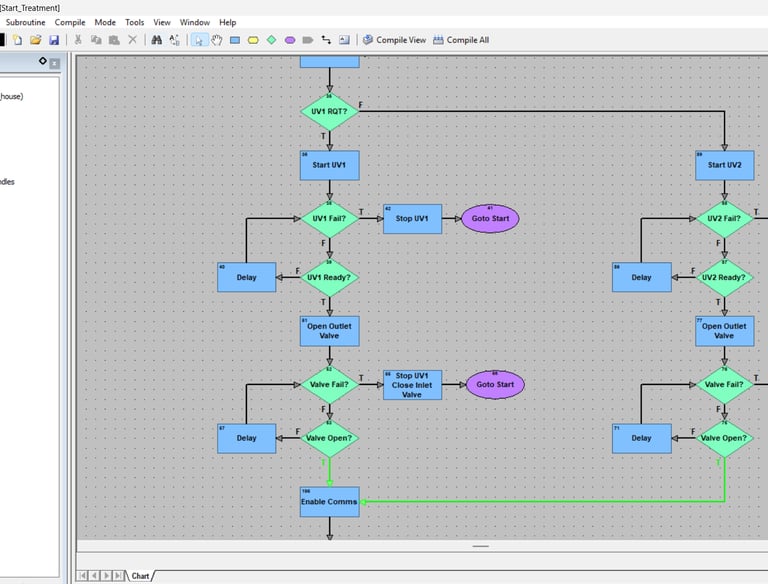Pick the blue rectangle Action block tool

[x=235, y=40]
